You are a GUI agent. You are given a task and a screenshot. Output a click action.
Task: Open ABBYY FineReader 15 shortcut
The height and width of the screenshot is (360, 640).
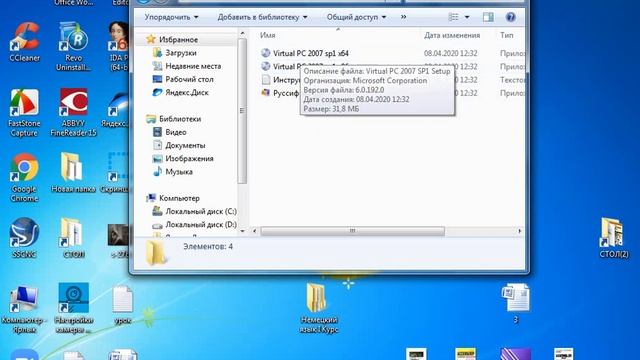coord(73,112)
